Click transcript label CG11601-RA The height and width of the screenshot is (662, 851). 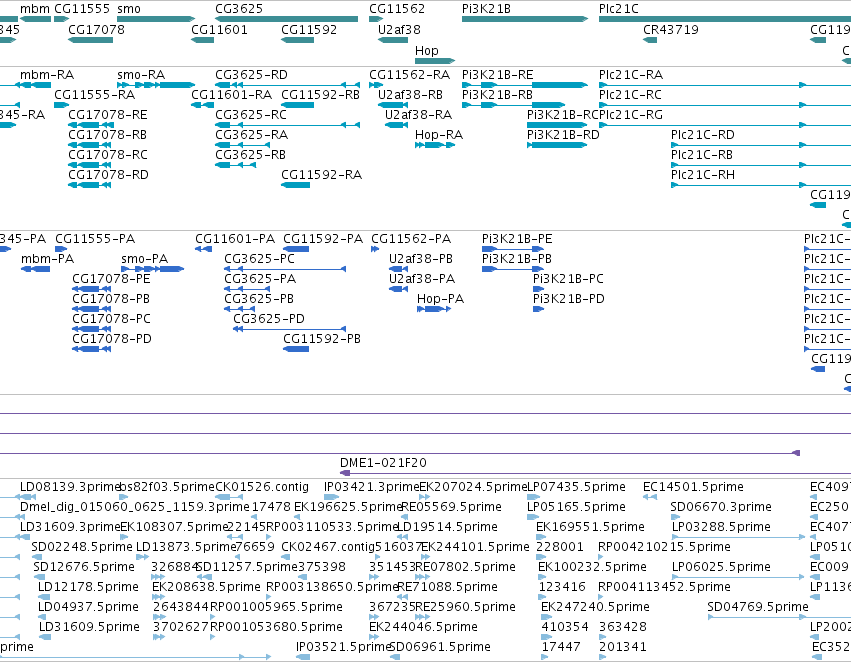pos(232,94)
